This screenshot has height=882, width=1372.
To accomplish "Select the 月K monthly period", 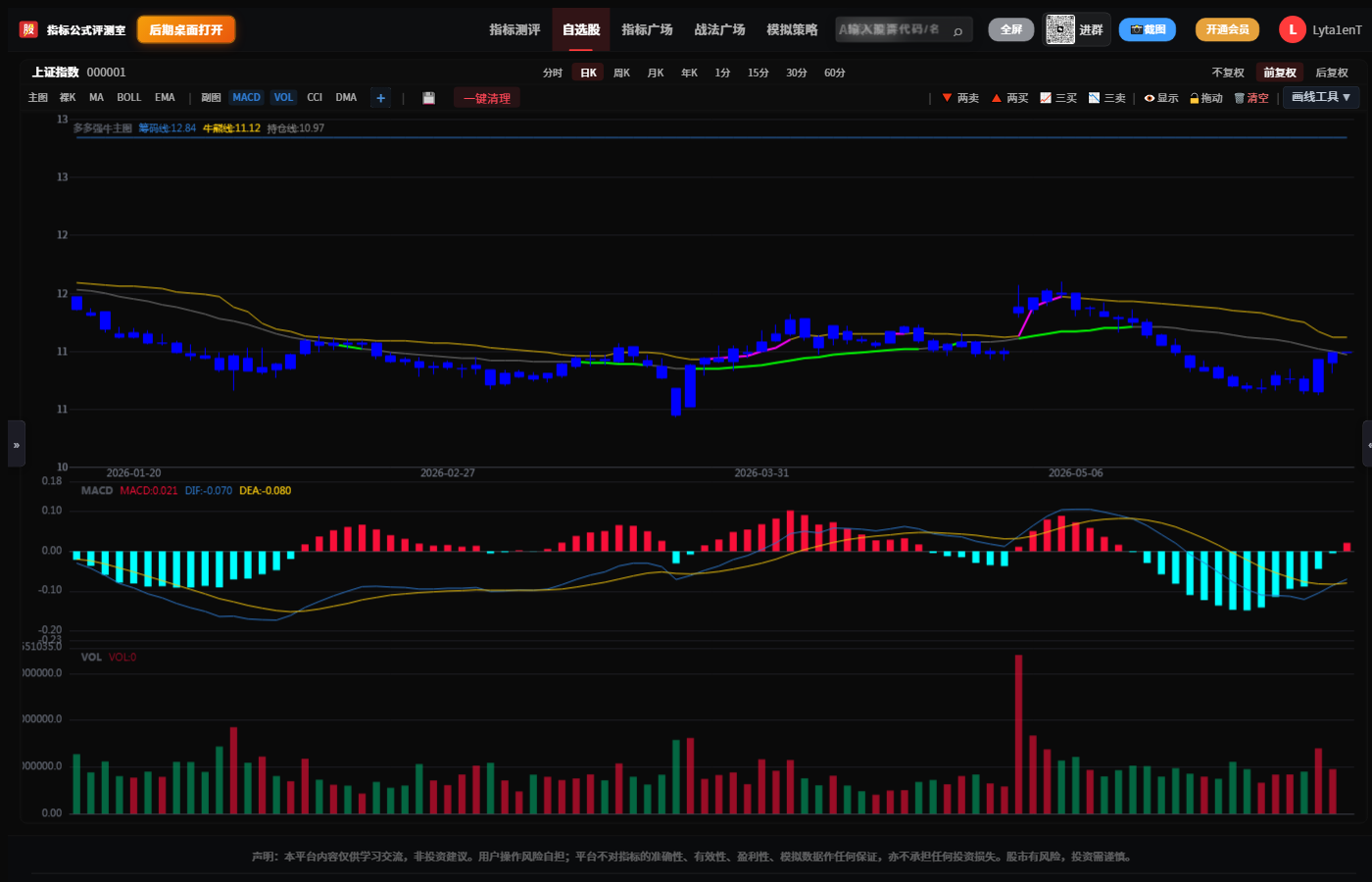I will pos(656,73).
